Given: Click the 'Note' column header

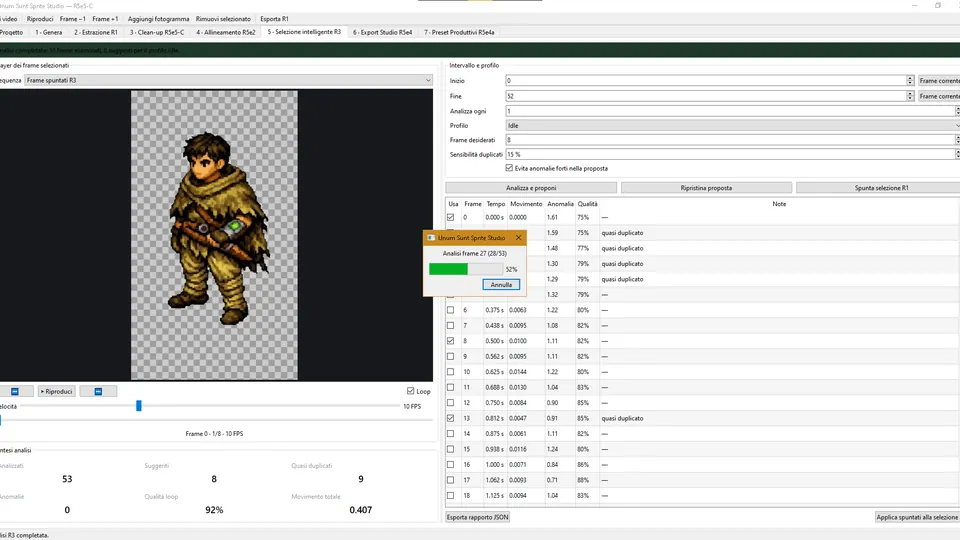Looking at the screenshot, I should pos(779,204).
